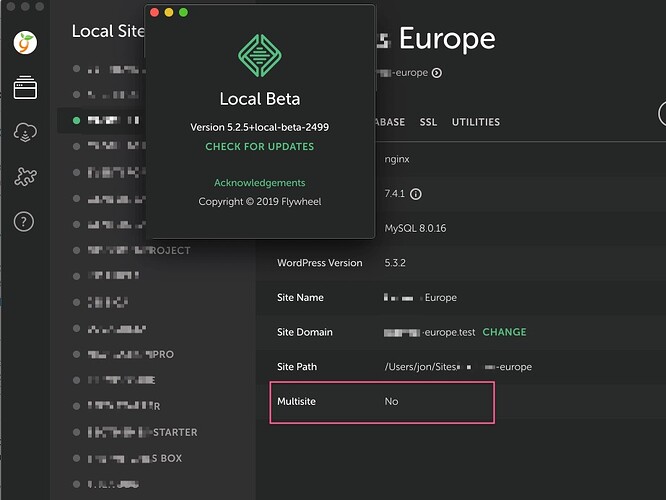Image resolution: width=666 pixels, height=500 pixels.
Task: Click the nginx web server value
Action: [397, 159]
